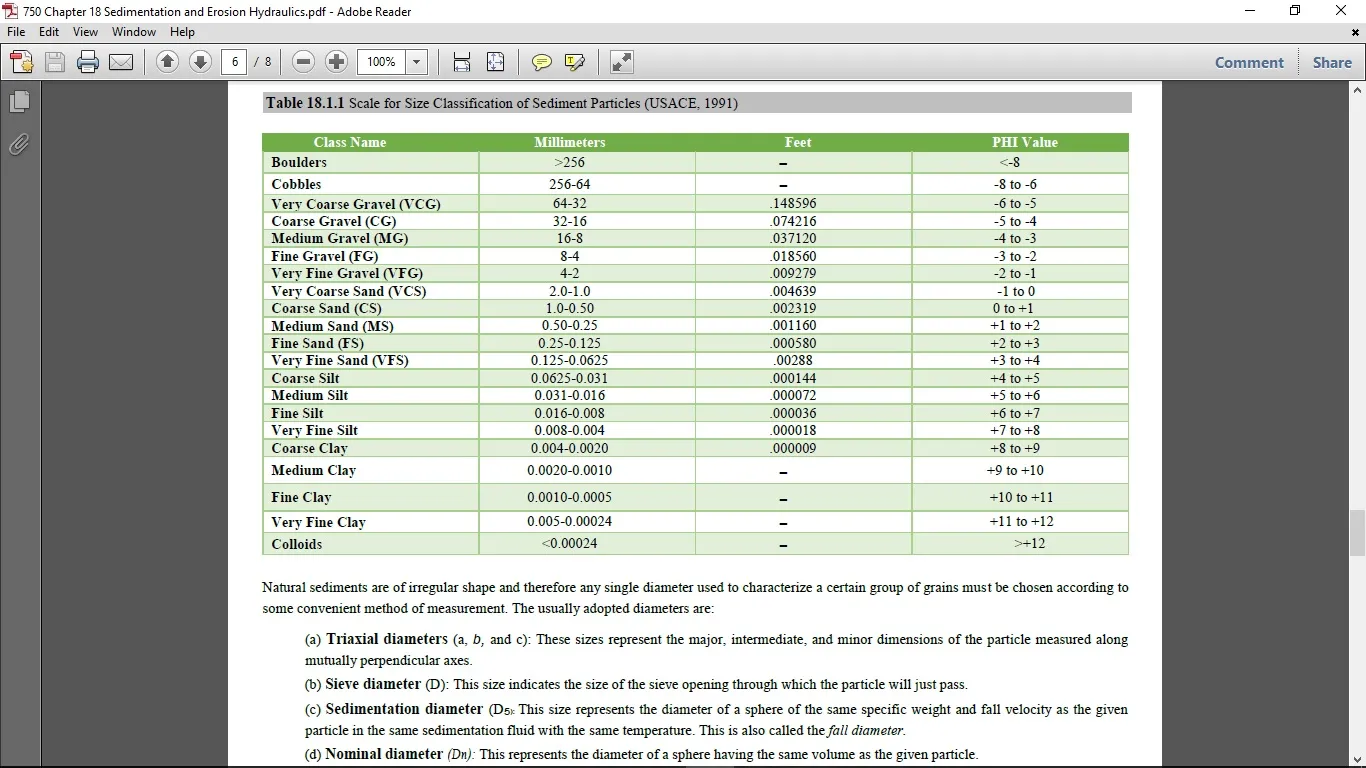Show the page thumbnails panel
Screen dimensions: 1366x768
tap(19, 102)
